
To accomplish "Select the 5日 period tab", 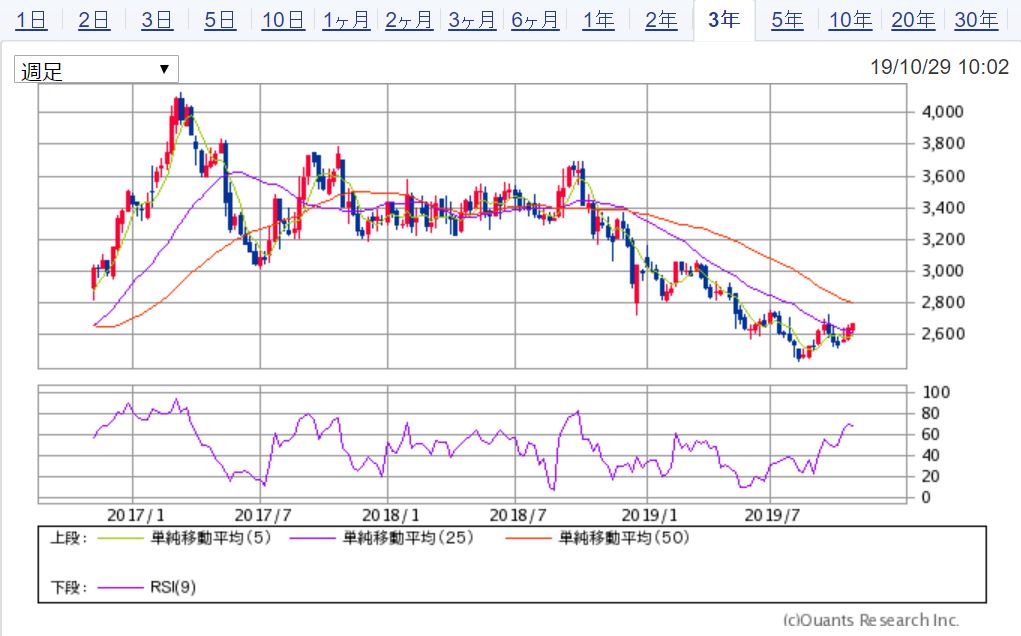I will 220,20.
